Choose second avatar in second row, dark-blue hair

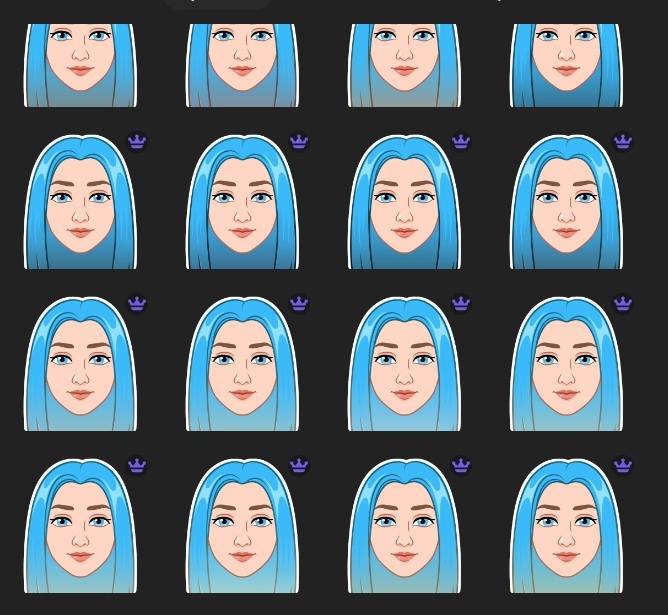242,202
